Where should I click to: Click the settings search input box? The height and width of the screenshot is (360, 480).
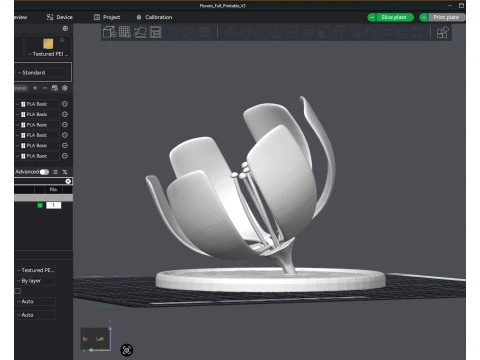(39, 181)
